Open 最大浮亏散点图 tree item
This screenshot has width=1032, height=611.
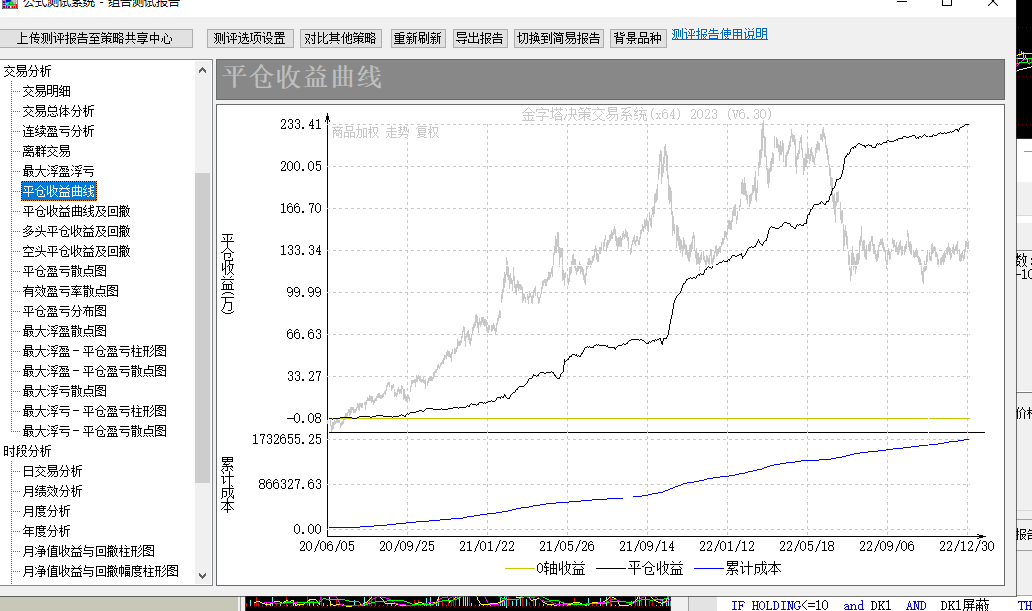(x=64, y=391)
